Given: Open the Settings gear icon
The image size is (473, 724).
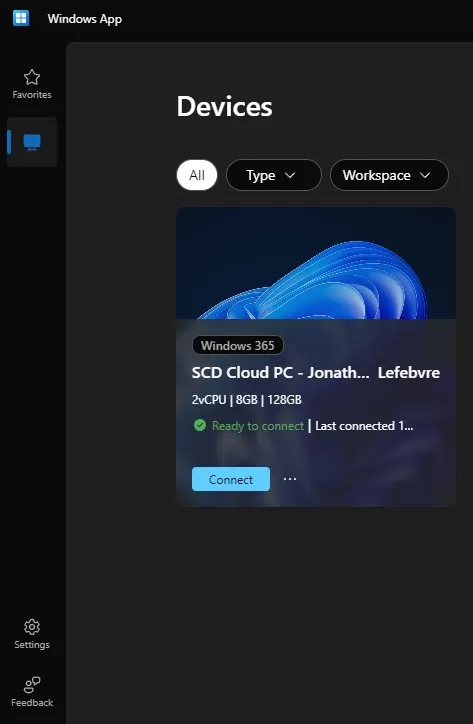Looking at the screenshot, I should click(32, 627).
